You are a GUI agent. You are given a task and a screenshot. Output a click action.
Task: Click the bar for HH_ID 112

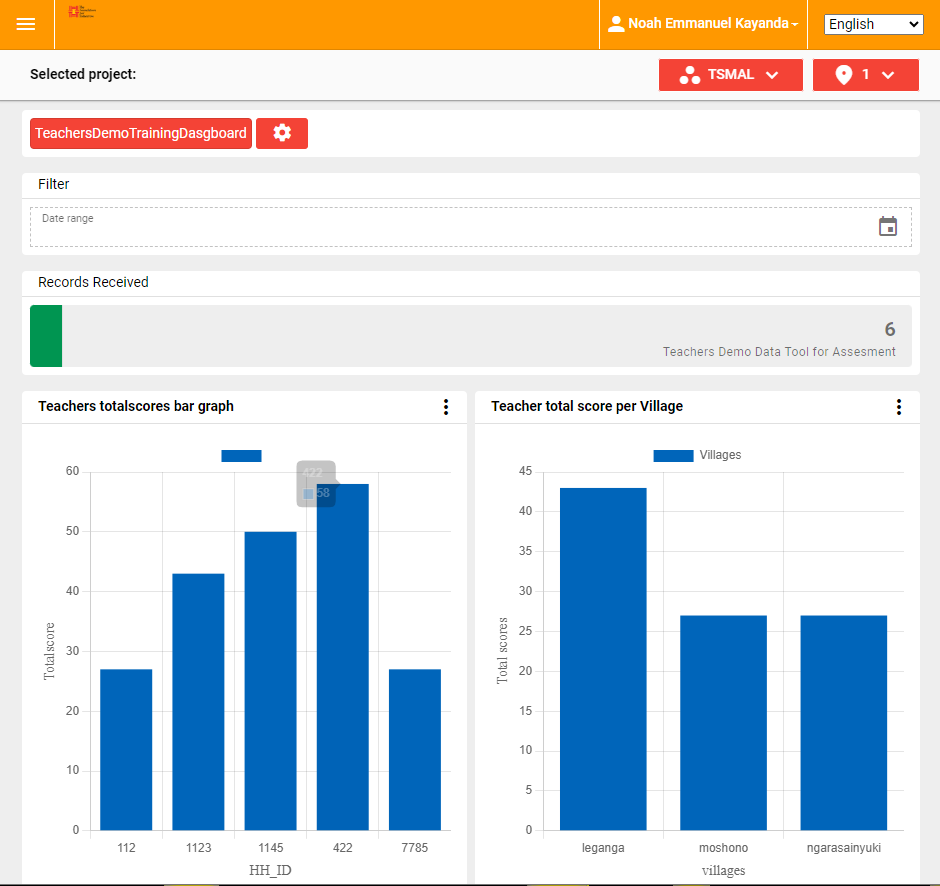[126, 749]
